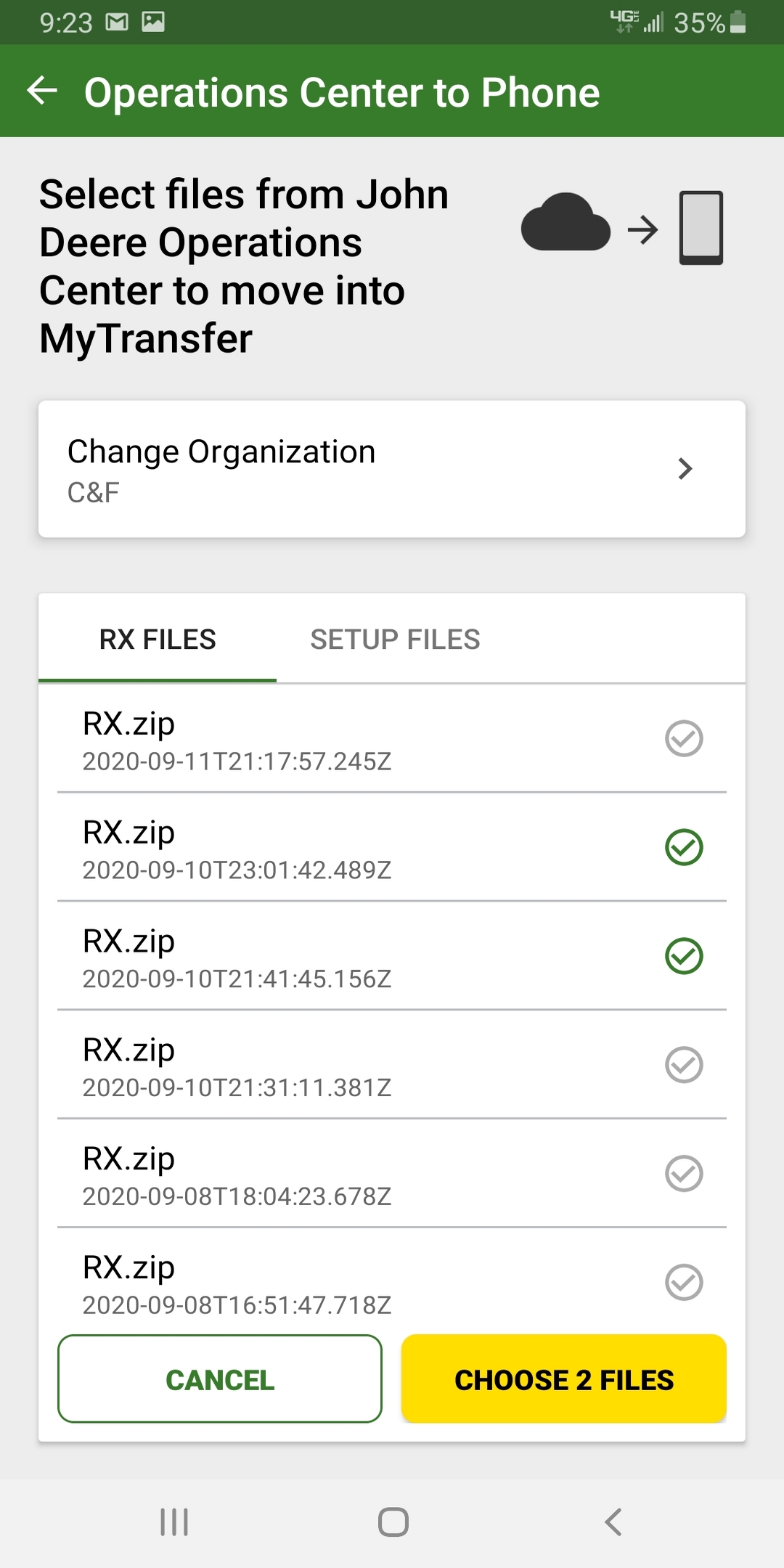784x1568 pixels.
Task: Tap the Android recent apps button
Action: (174, 1522)
